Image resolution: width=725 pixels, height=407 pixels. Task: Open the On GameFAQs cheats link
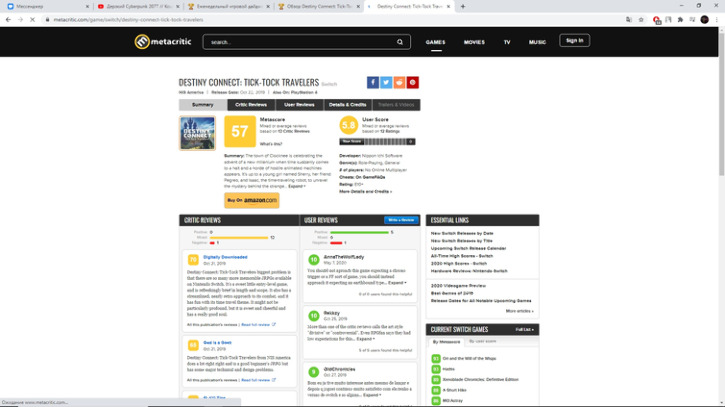coord(370,177)
